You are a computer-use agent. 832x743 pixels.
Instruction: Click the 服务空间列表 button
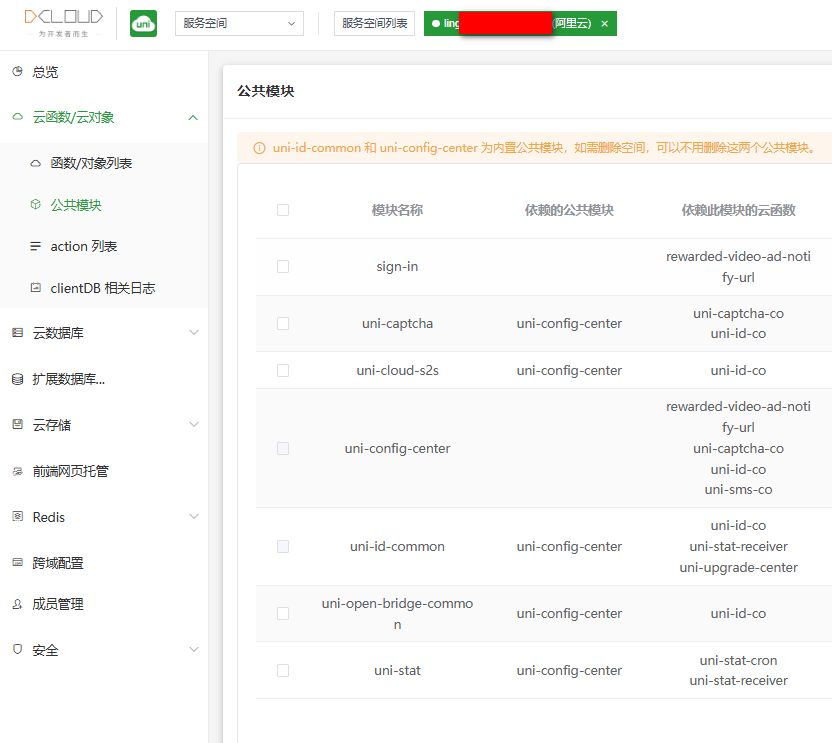coord(374,23)
